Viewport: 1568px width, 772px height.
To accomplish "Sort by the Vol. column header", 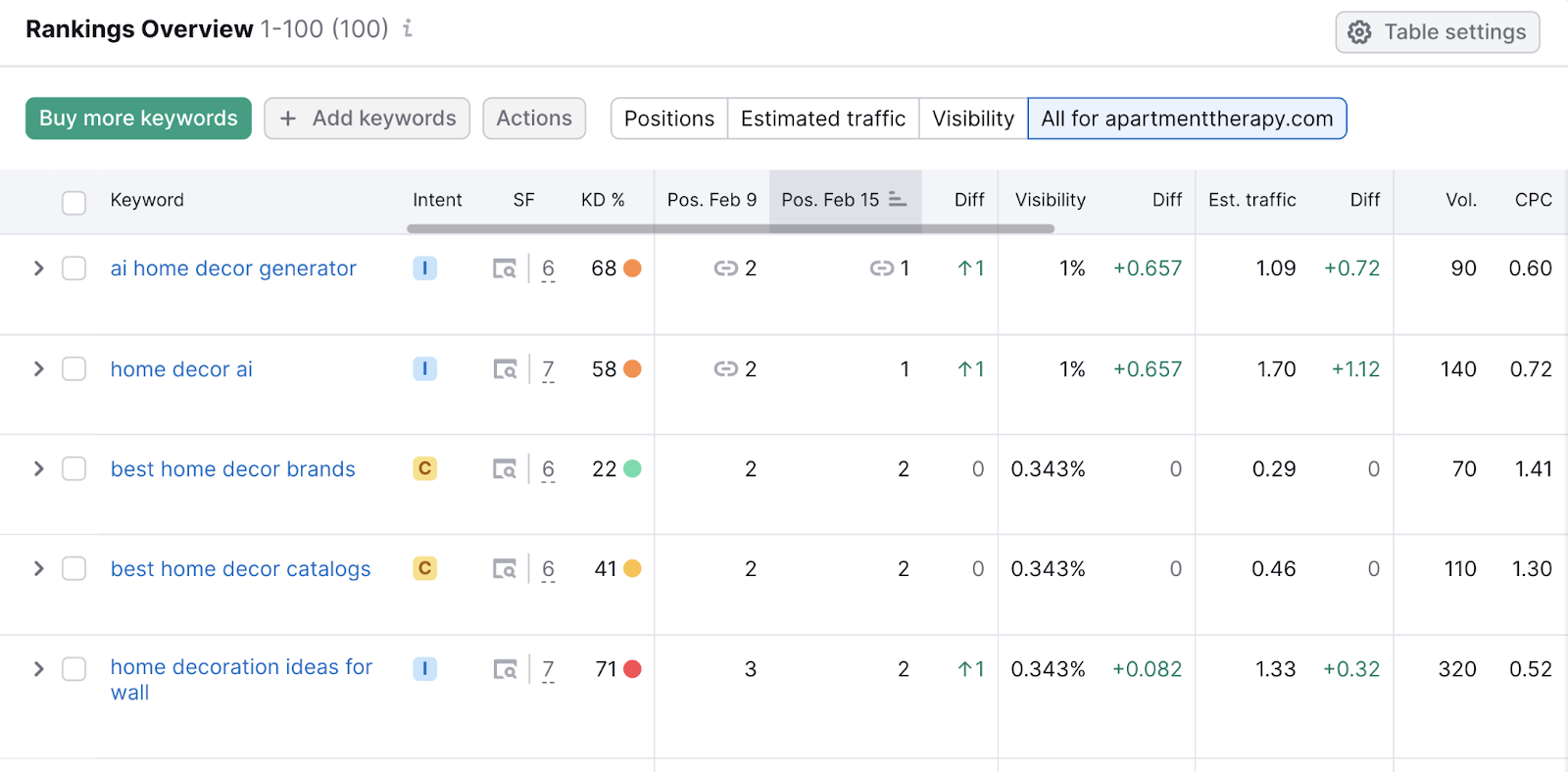I will click(x=1461, y=200).
